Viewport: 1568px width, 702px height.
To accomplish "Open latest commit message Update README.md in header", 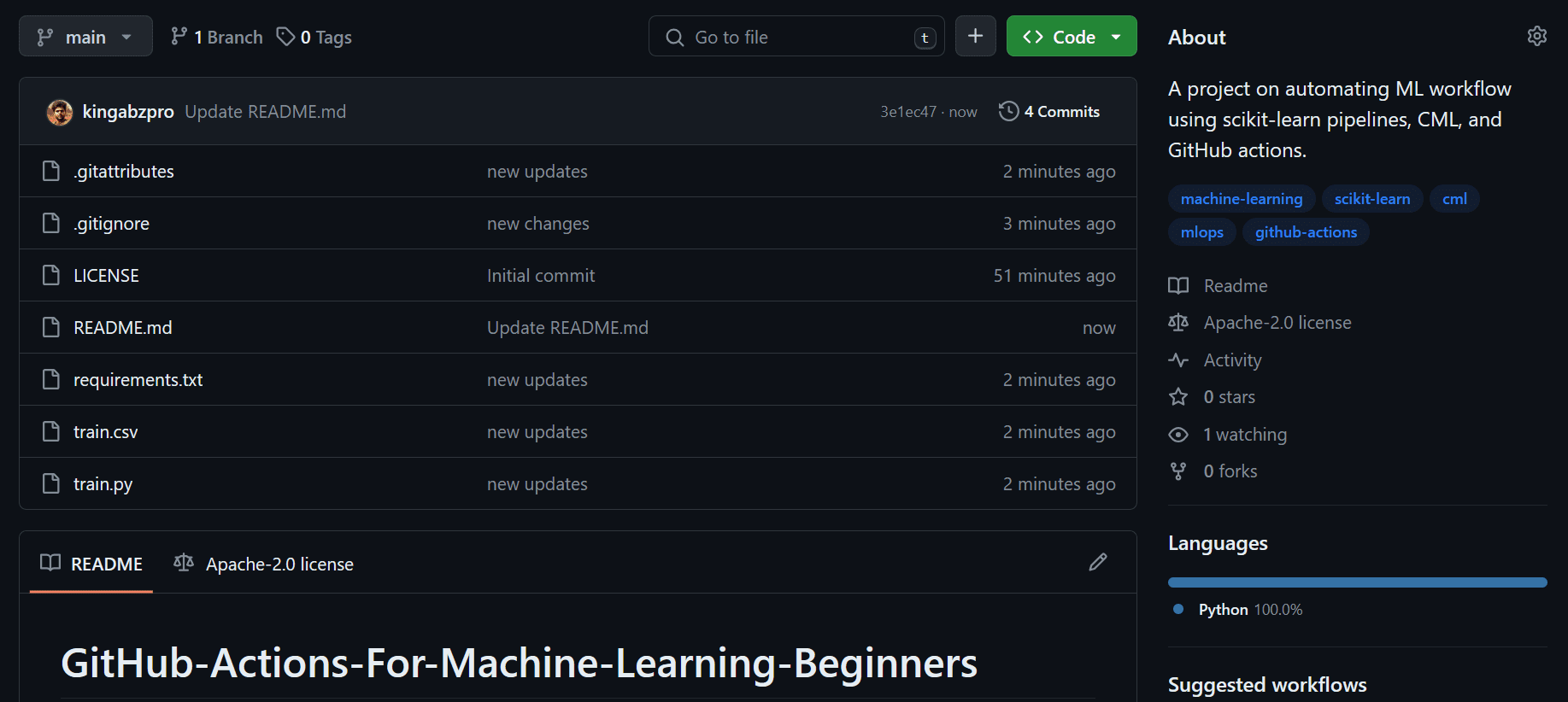I will pyautogui.click(x=265, y=112).
